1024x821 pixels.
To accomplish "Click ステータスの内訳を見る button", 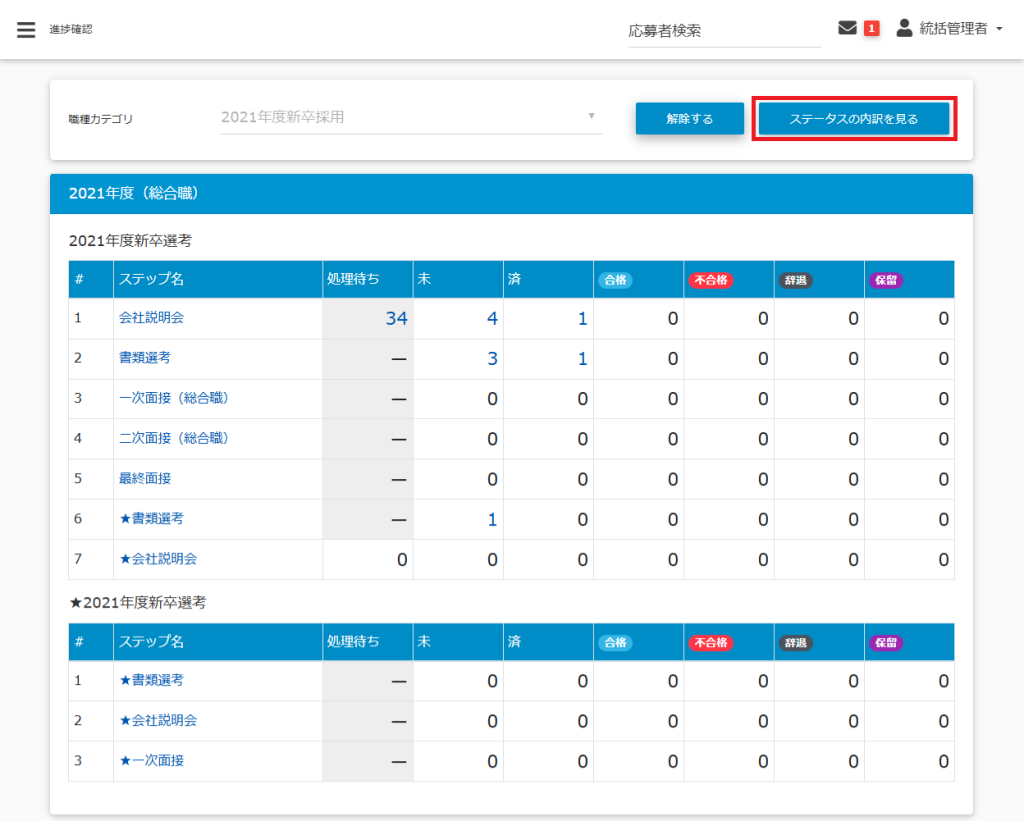I will point(853,119).
